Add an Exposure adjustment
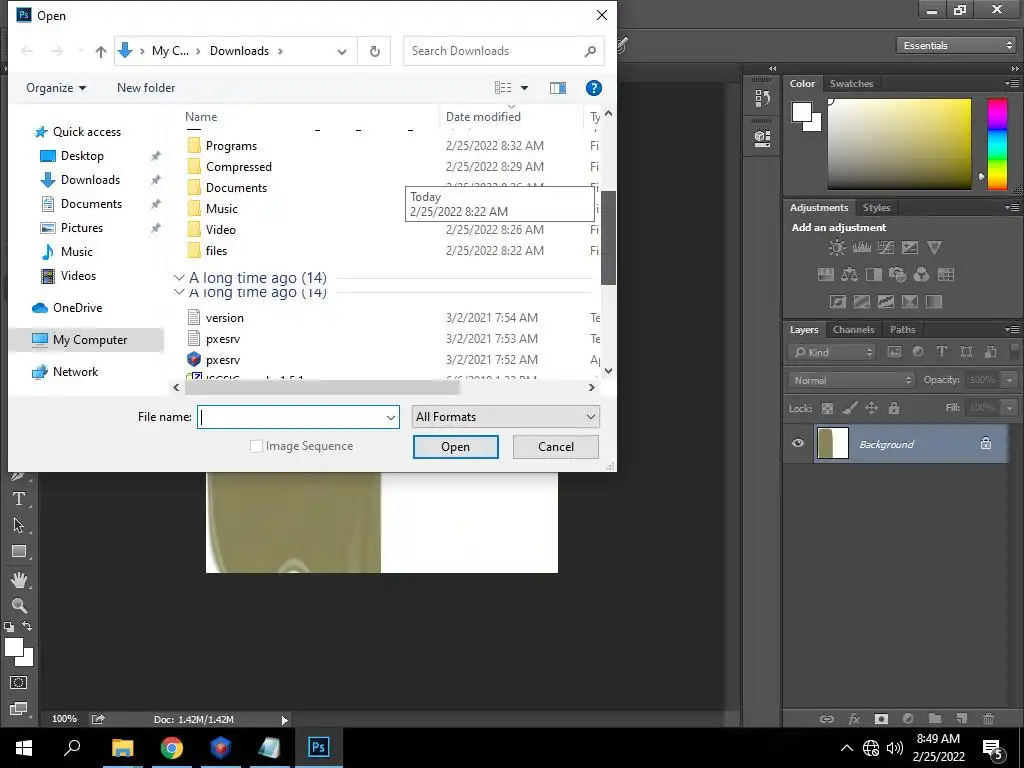 click(x=910, y=248)
